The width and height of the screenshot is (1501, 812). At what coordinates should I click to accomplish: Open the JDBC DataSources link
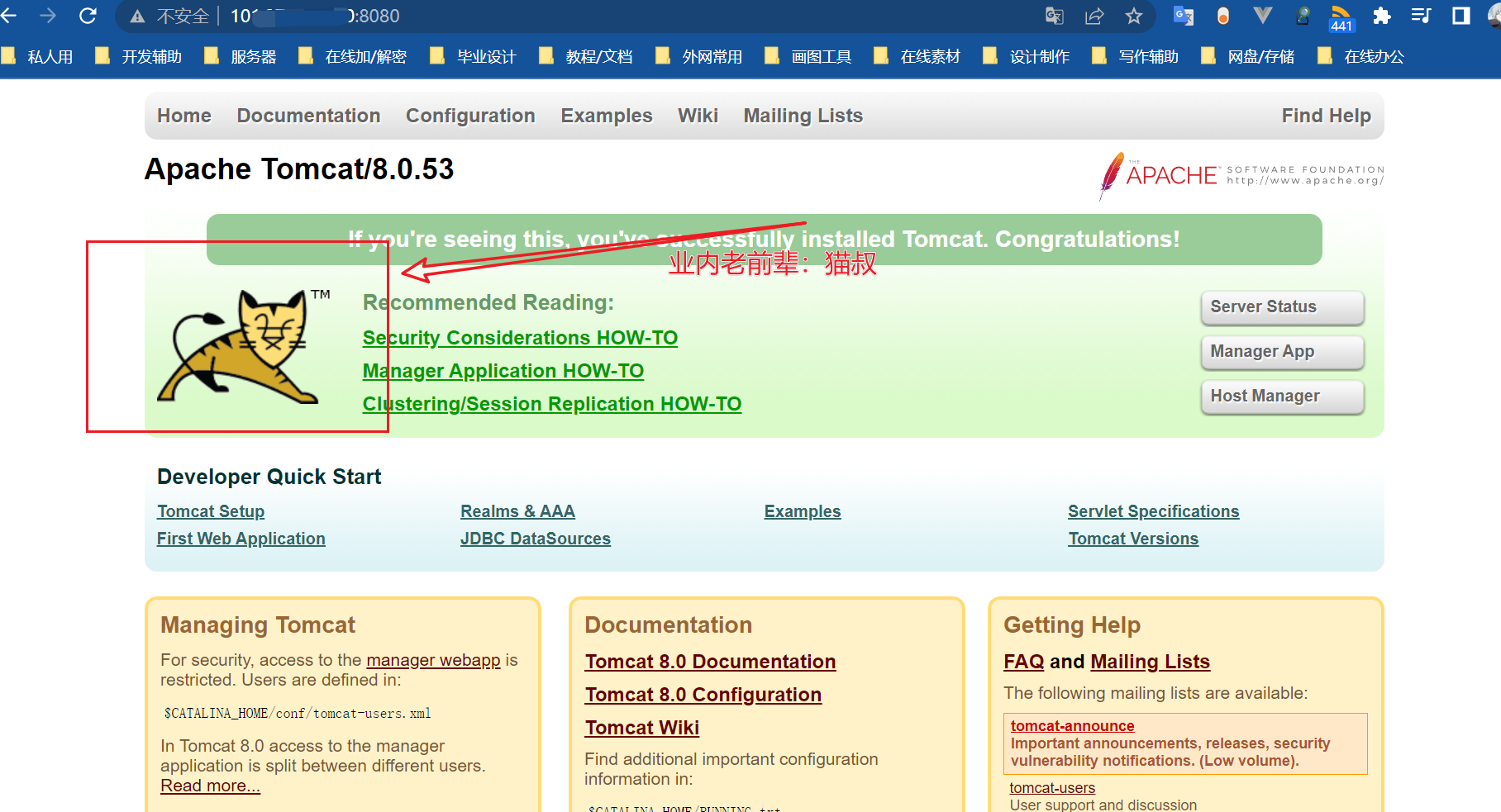pos(536,539)
